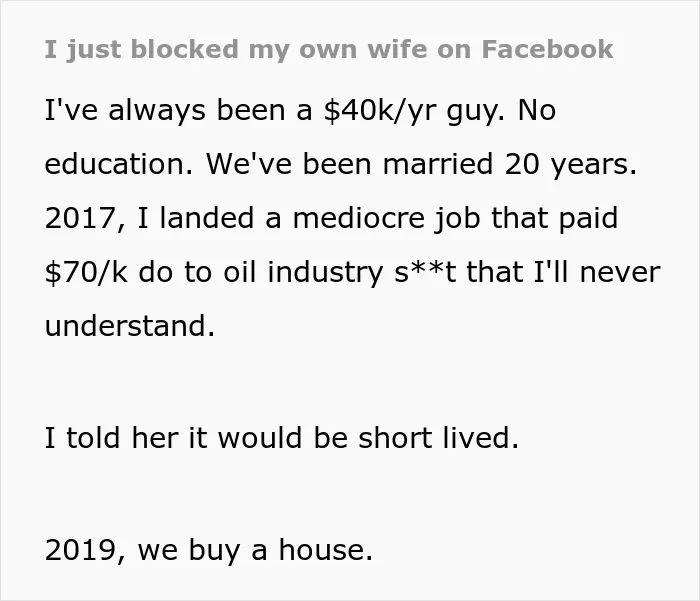Click the phrase 'We've been married 20 years.'

[421, 164]
